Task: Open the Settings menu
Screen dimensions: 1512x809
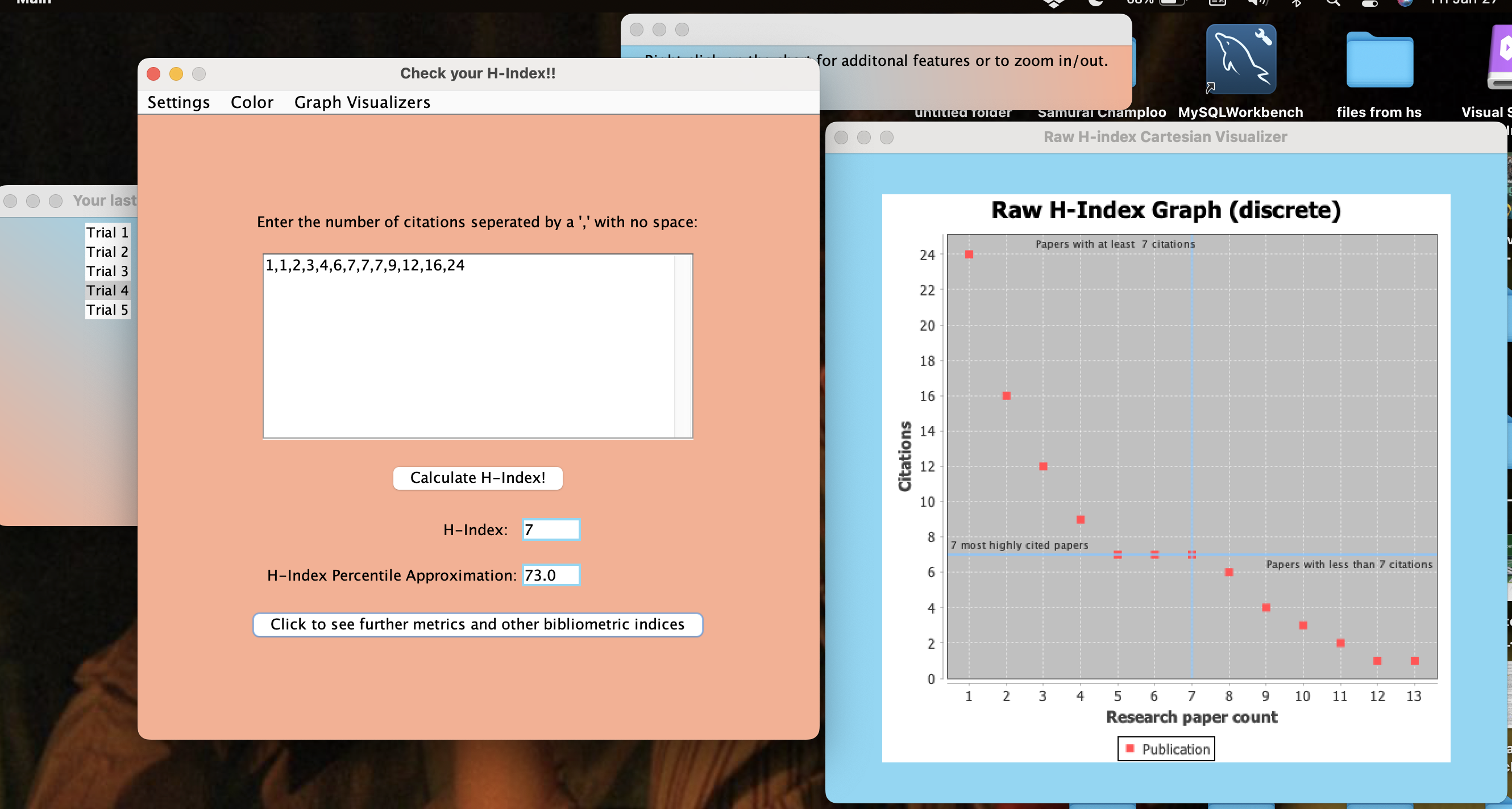Action: click(178, 102)
